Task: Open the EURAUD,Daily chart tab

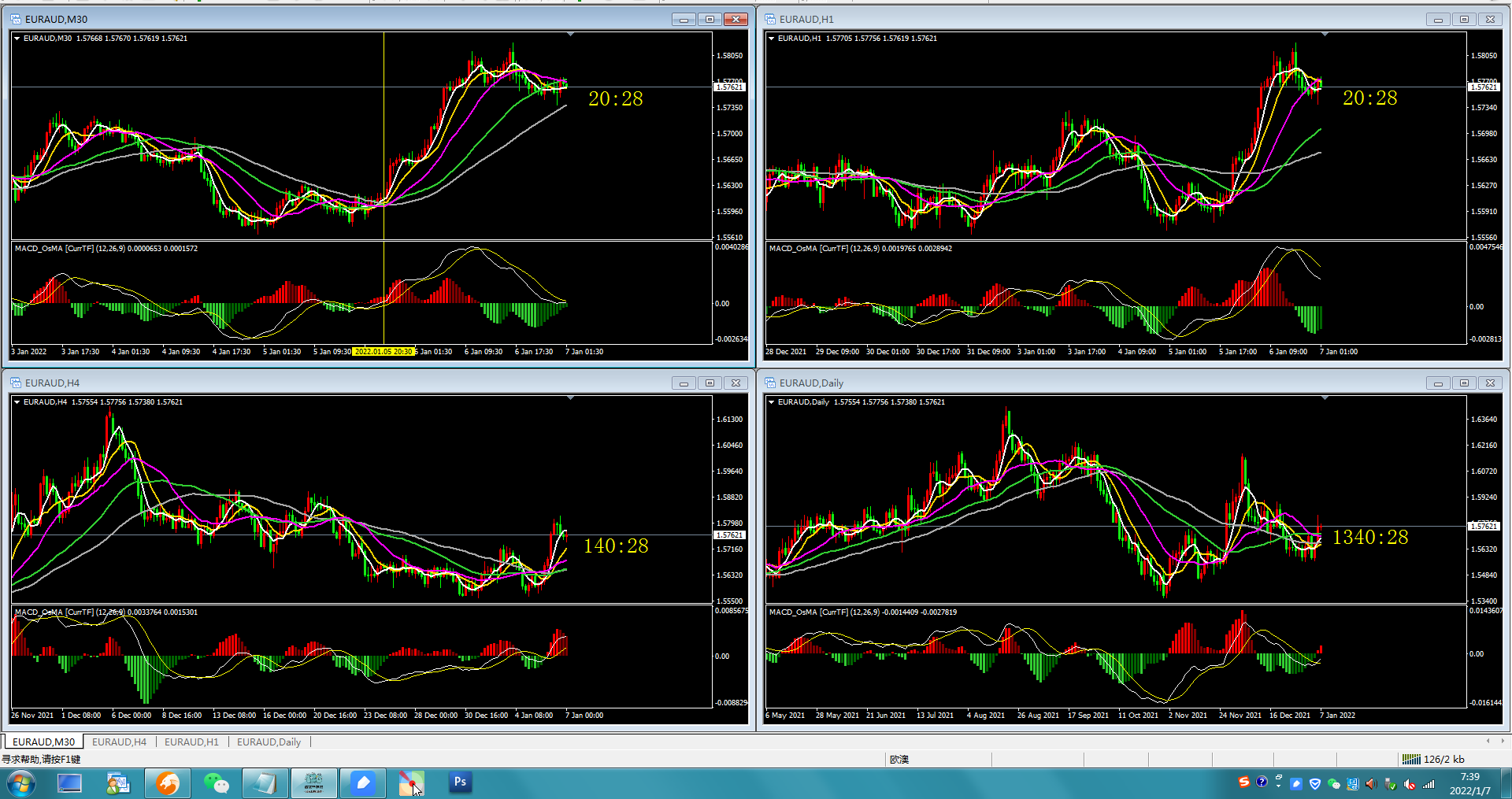Action: (x=269, y=742)
